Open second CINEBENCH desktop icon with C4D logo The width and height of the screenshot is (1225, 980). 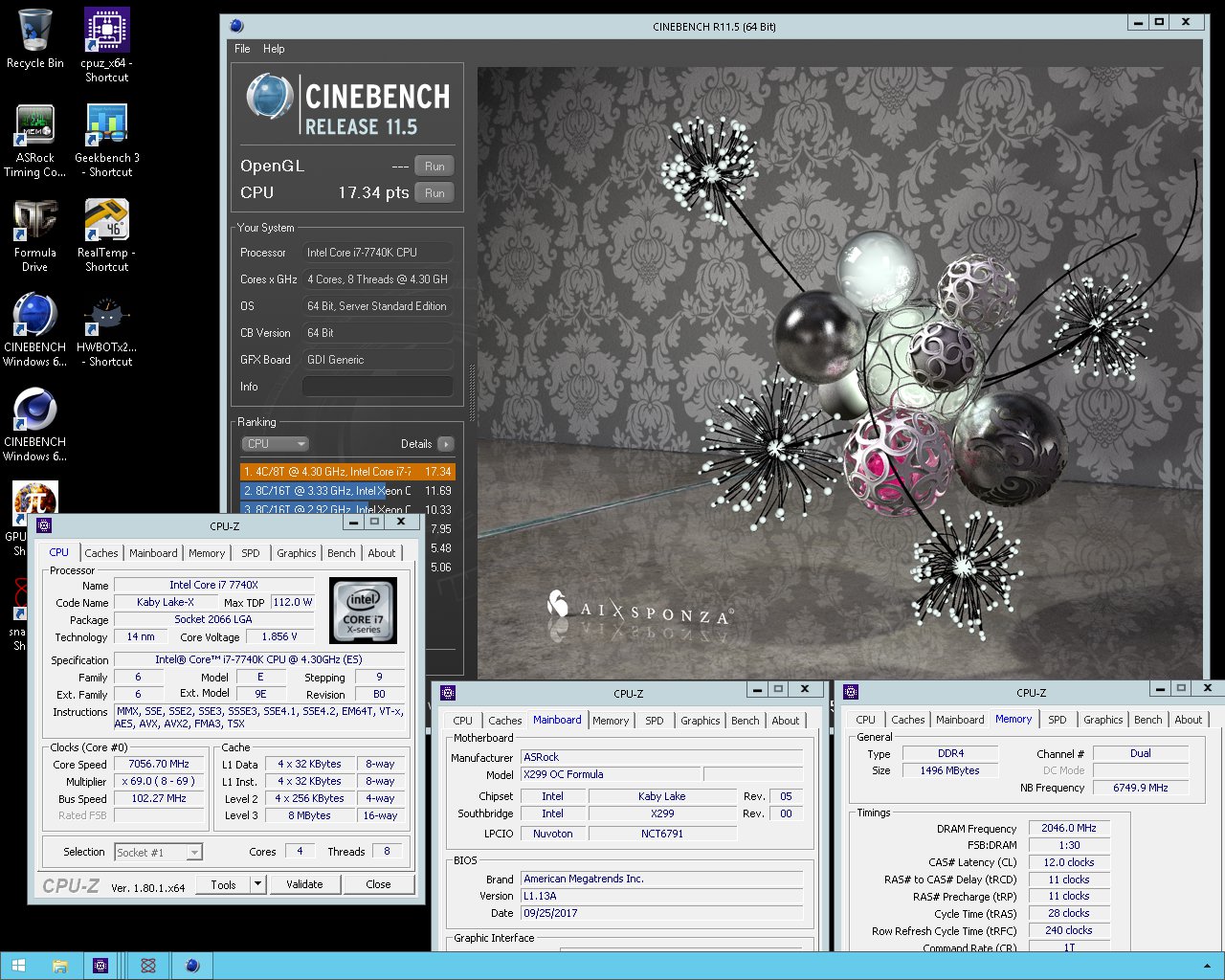(34, 424)
